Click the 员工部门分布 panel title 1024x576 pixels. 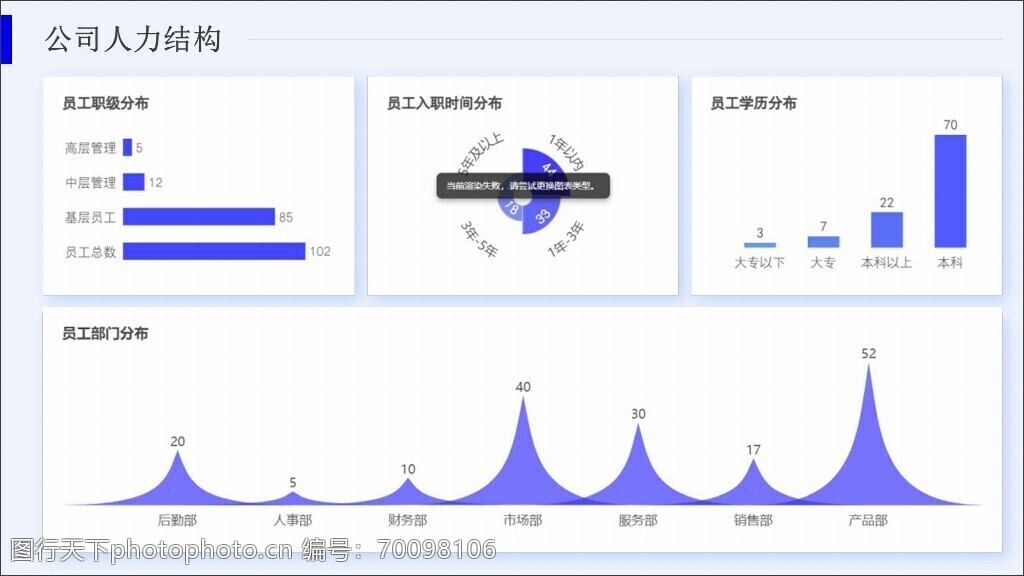point(105,334)
